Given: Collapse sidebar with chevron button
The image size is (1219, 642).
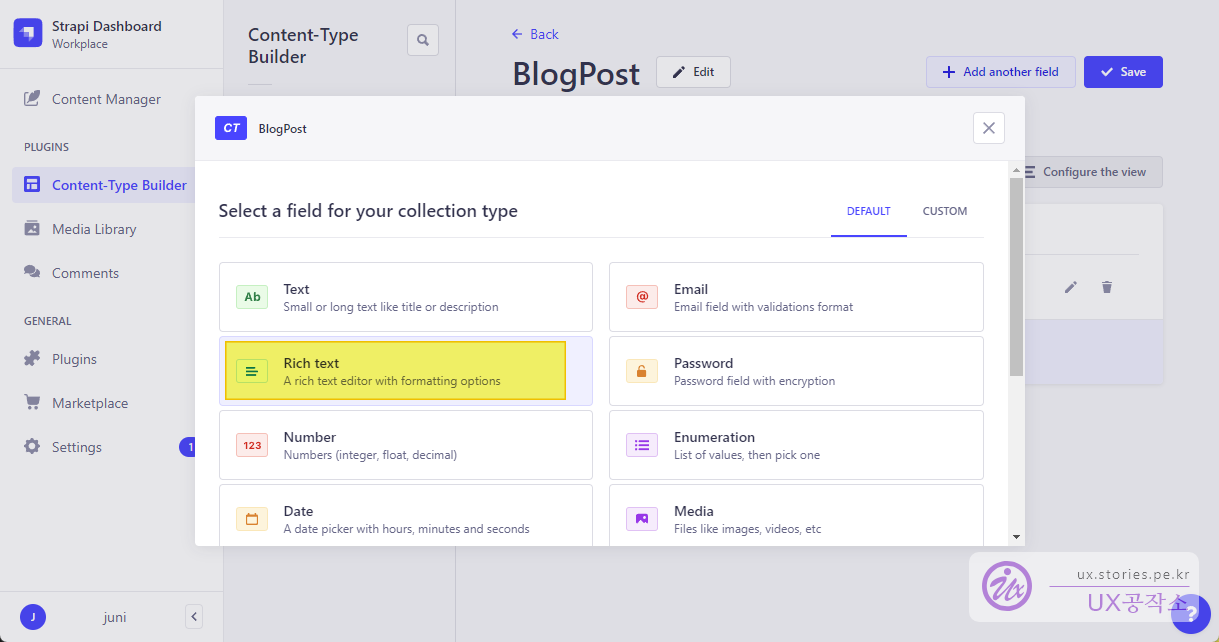Looking at the screenshot, I should coord(194,616).
